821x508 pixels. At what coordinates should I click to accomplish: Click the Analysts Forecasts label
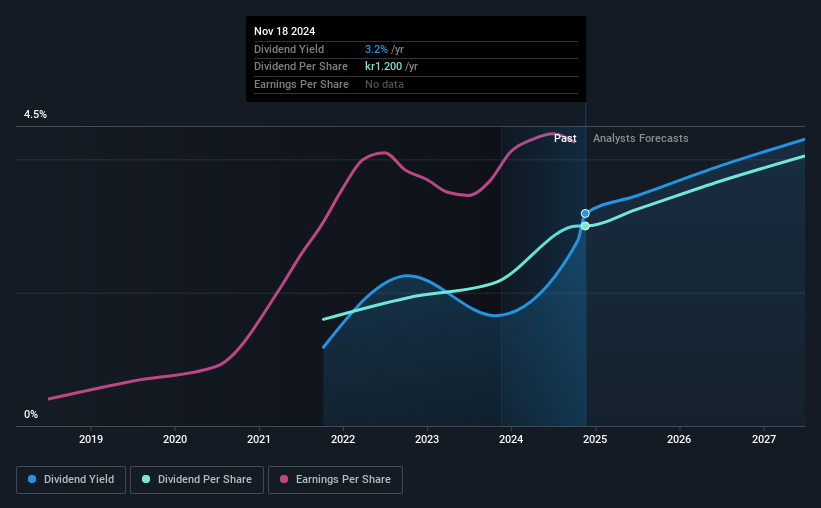[x=640, y=138]
